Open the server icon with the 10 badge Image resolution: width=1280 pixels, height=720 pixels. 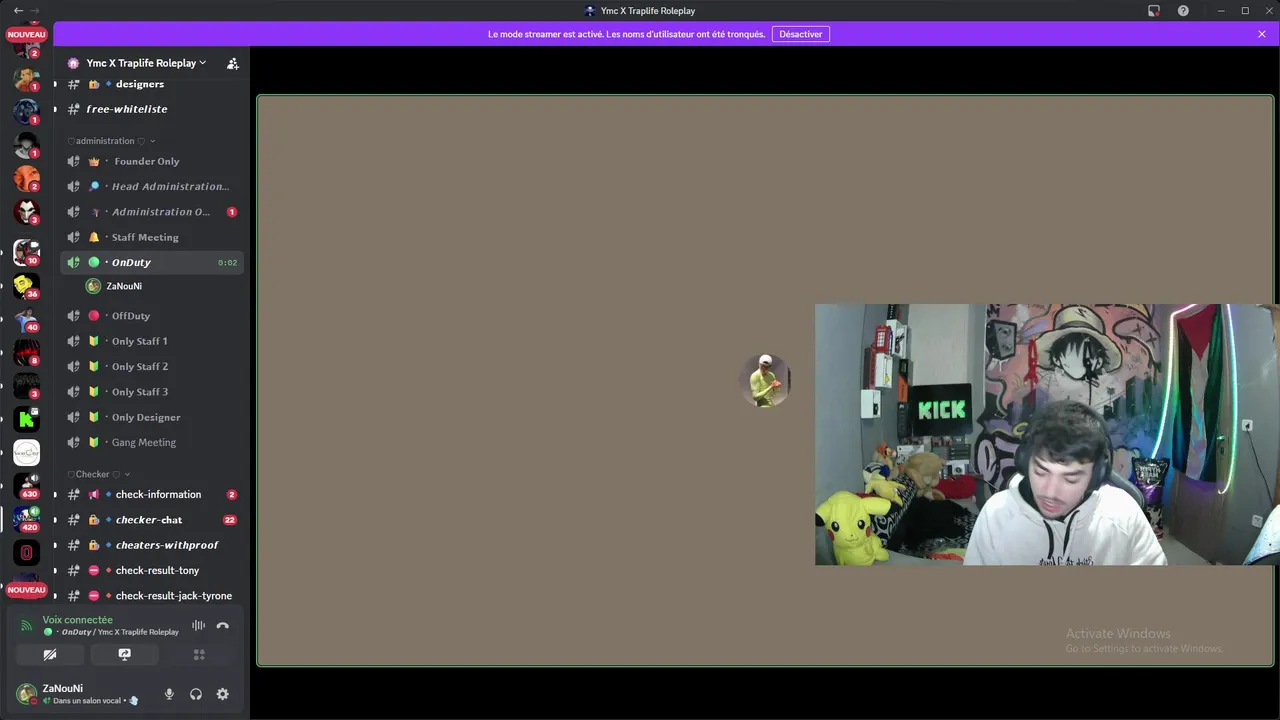click(x=27, y=252)
